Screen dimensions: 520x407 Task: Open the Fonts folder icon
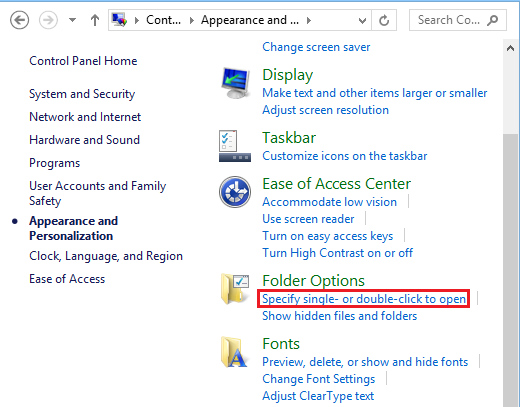234,352
